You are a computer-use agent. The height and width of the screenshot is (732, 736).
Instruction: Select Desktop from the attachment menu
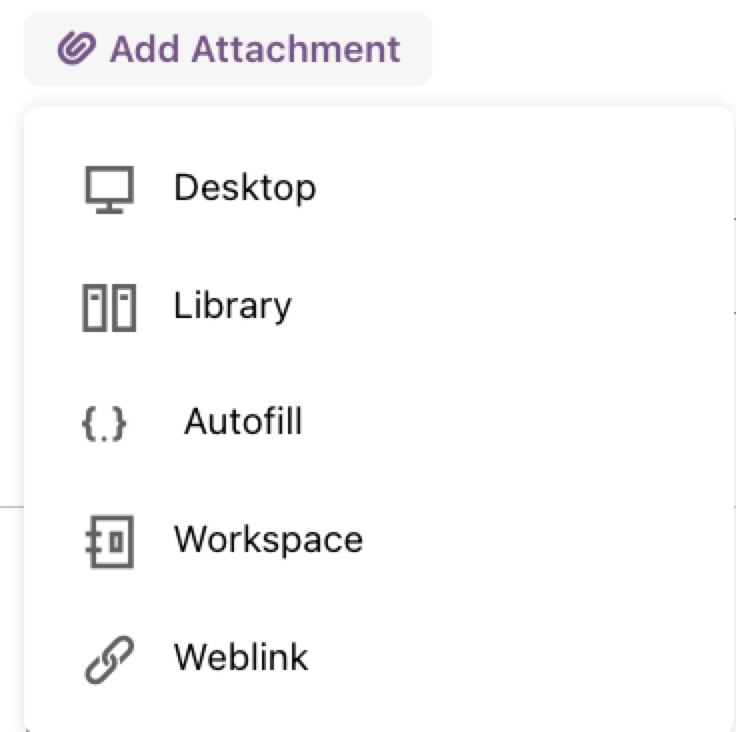[x=379, y=188]
